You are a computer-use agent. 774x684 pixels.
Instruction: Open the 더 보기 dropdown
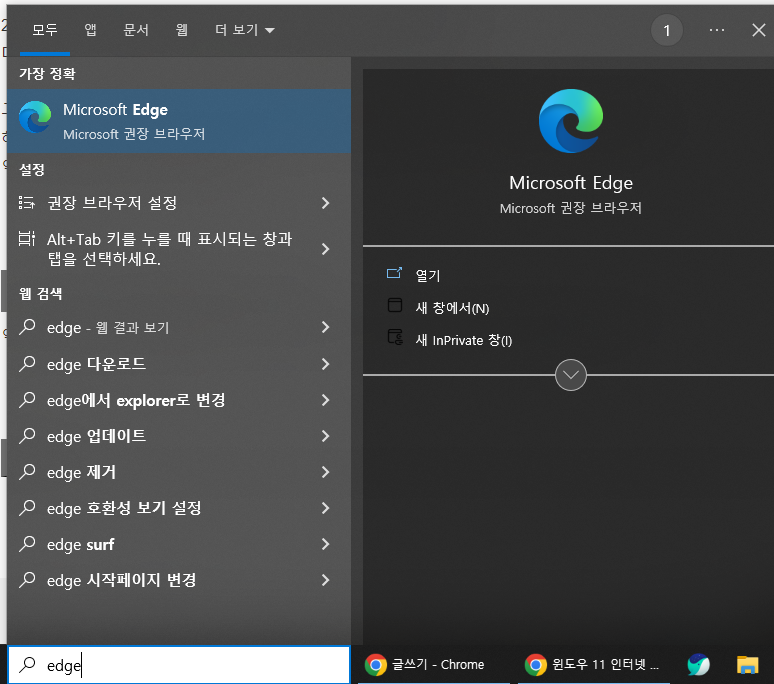point(245,30)
